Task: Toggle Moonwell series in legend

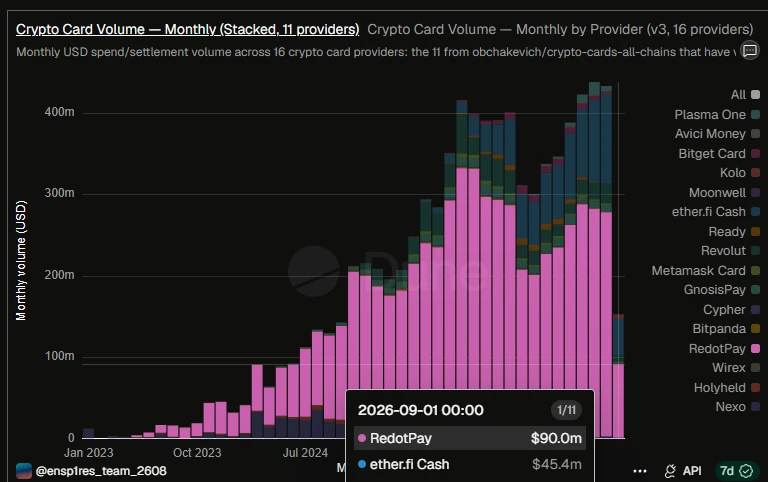Action: pyautogui.click(x=724, y=193)
